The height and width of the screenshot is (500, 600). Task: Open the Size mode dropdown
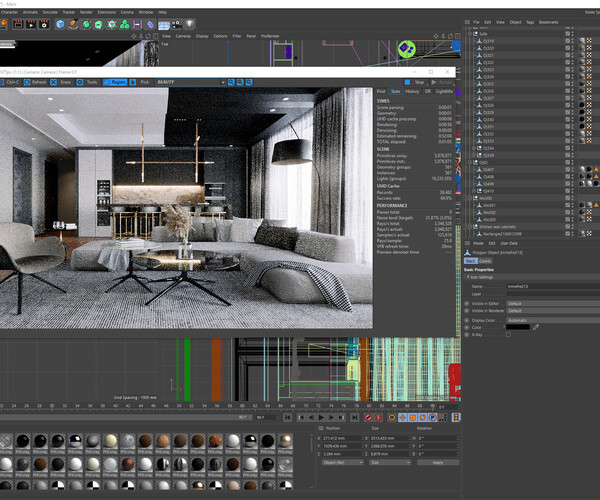point(390,463)
